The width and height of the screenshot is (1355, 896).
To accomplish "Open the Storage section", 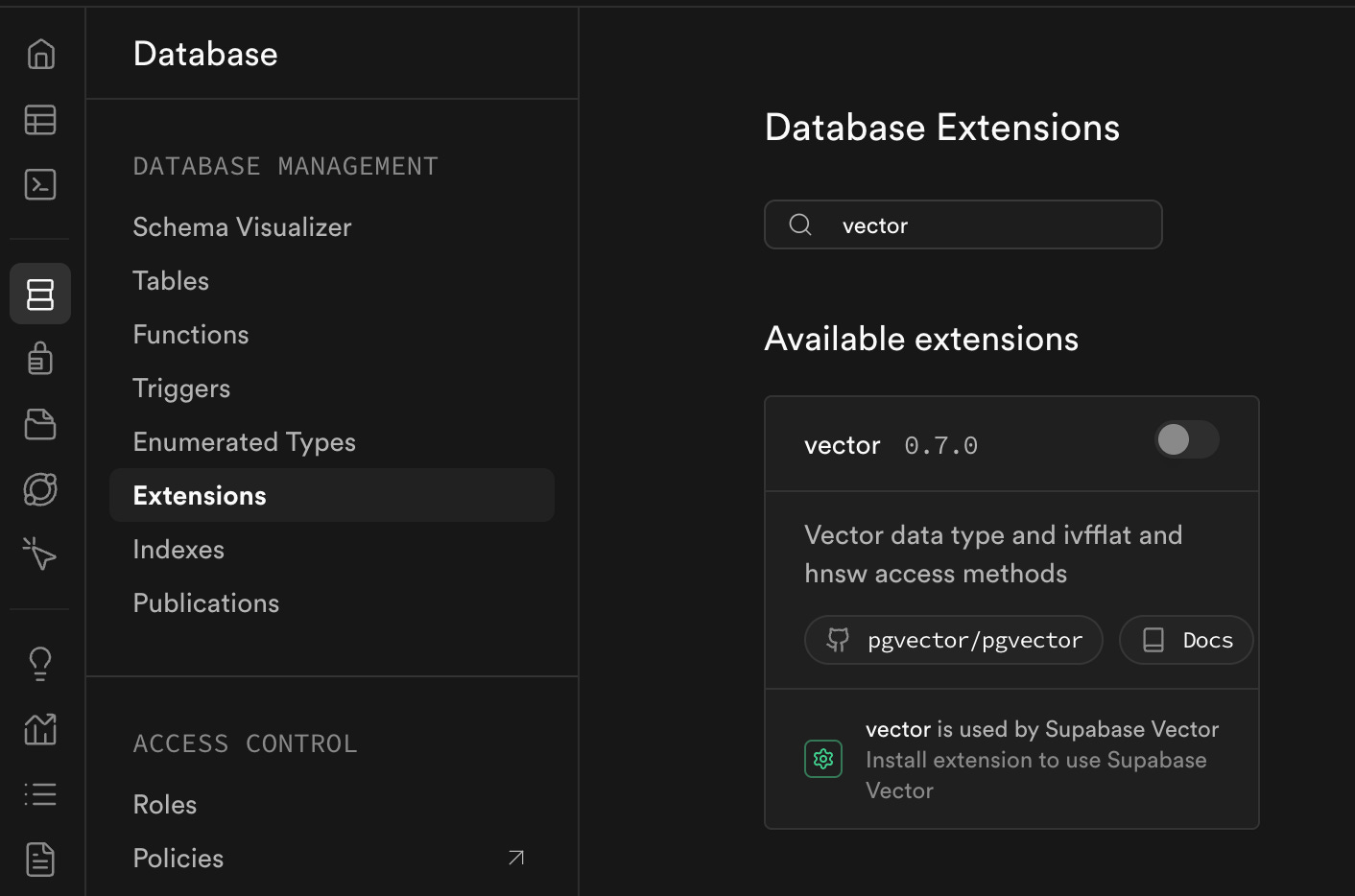I will tap(40, 424).
